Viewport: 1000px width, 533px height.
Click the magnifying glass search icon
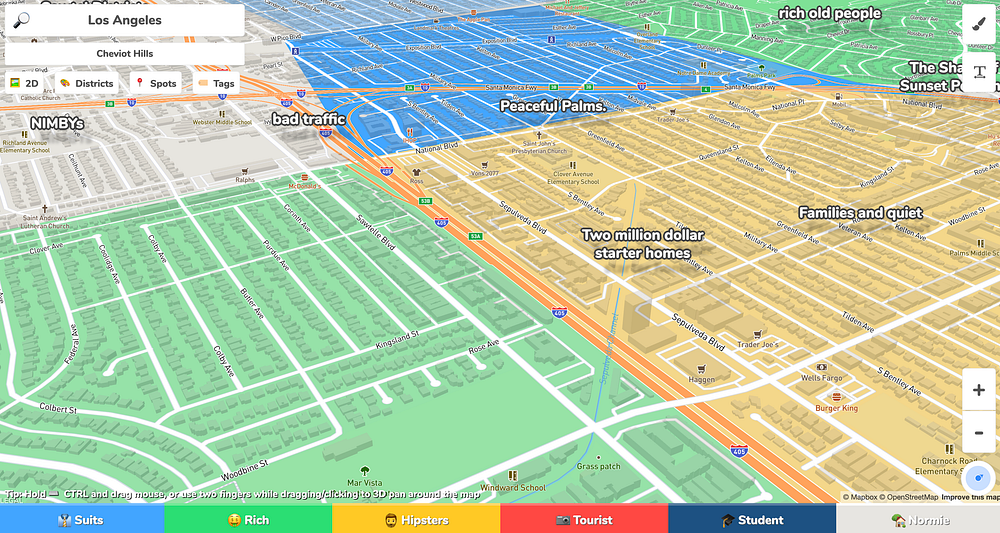21,20
